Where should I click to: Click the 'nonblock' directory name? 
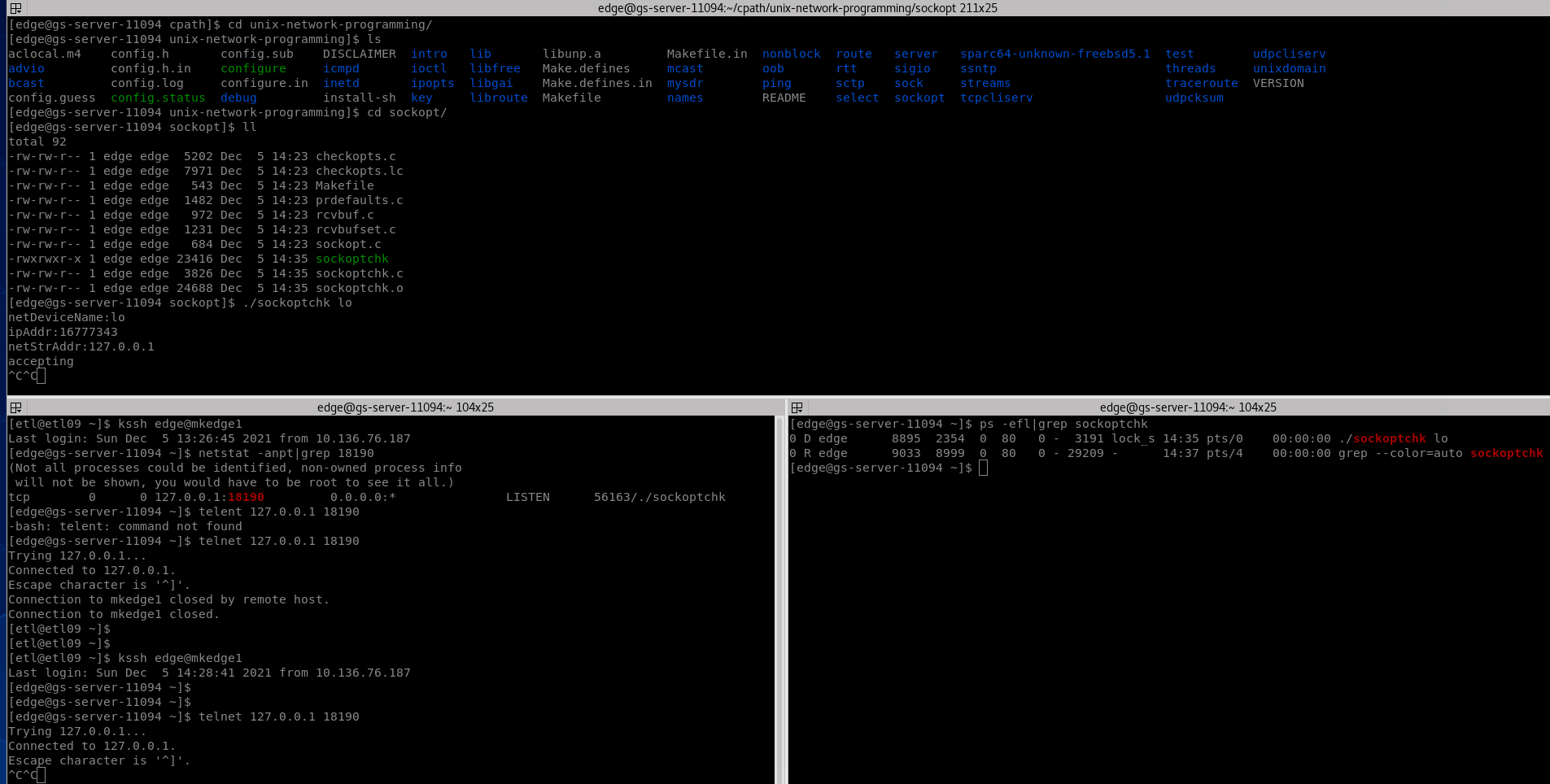(792, 54)
